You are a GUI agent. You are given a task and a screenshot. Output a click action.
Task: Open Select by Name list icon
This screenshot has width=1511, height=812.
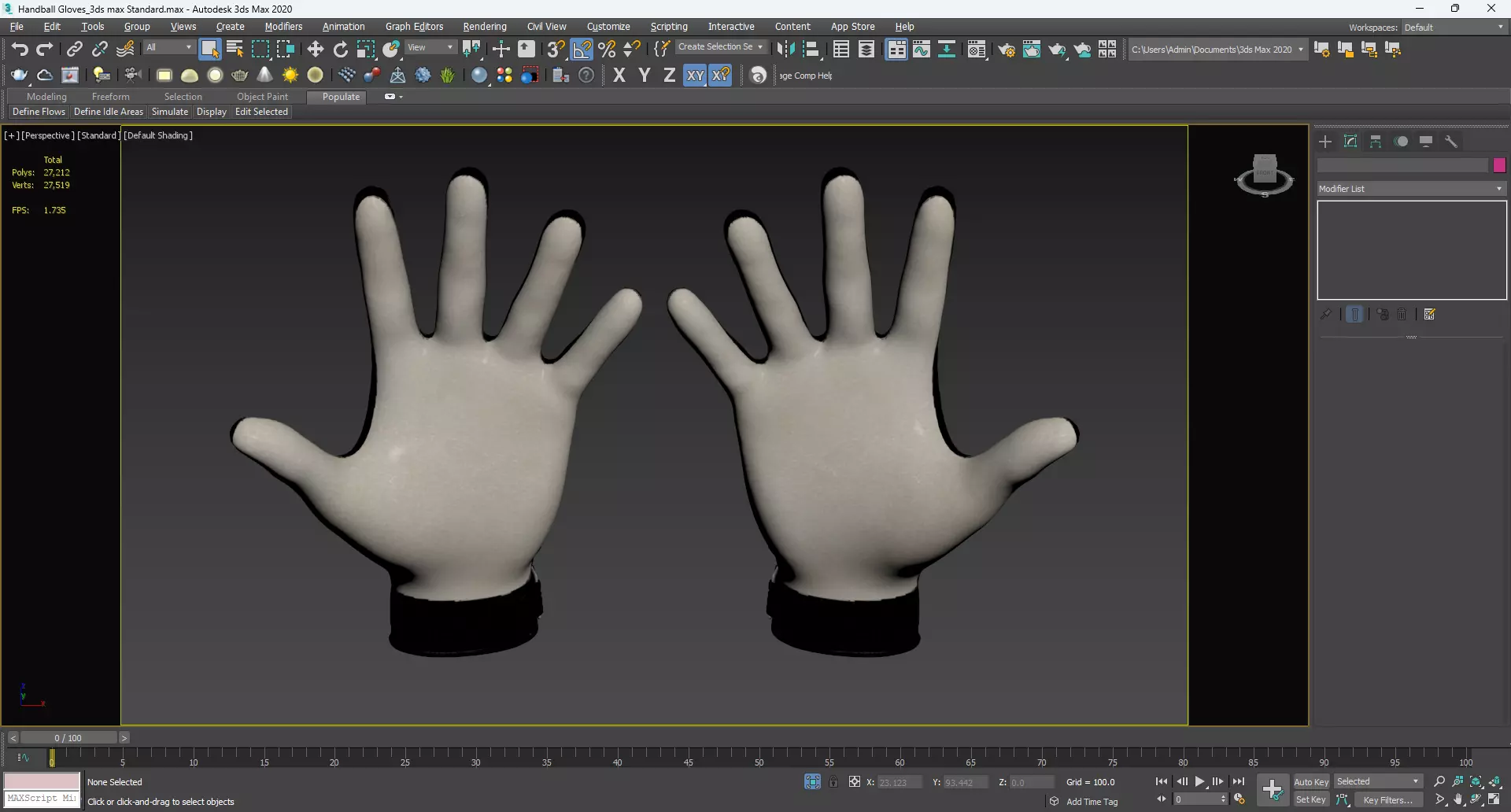point(235,49)
